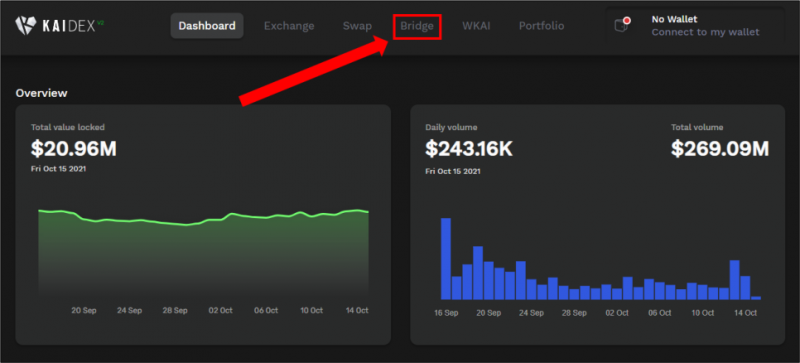
Task: Go to the Swap tab
Action: pyautogui.click(x=357, y=26)
